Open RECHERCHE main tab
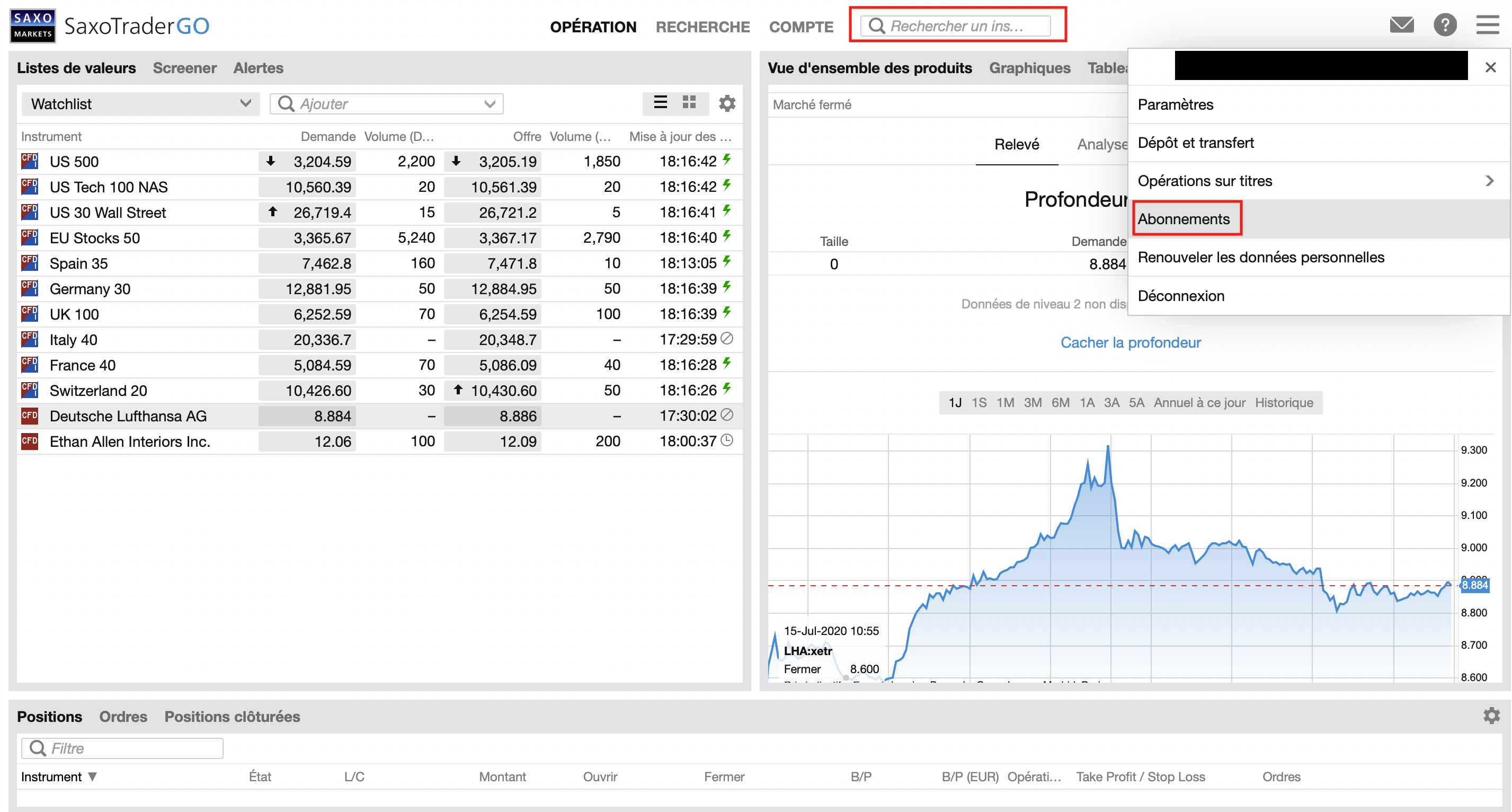 tap(702, 27)
